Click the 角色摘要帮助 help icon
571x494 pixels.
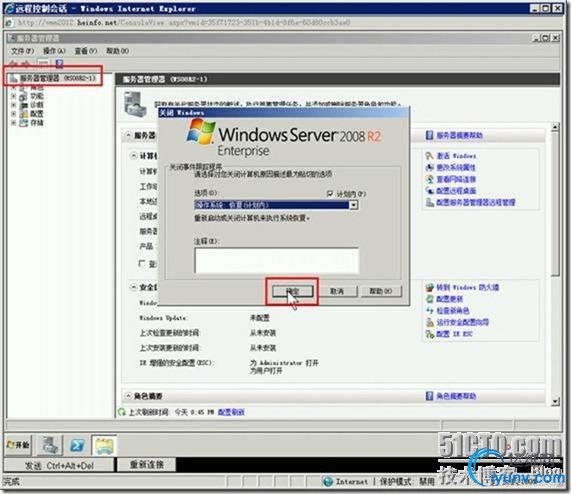tap(429, 396)
